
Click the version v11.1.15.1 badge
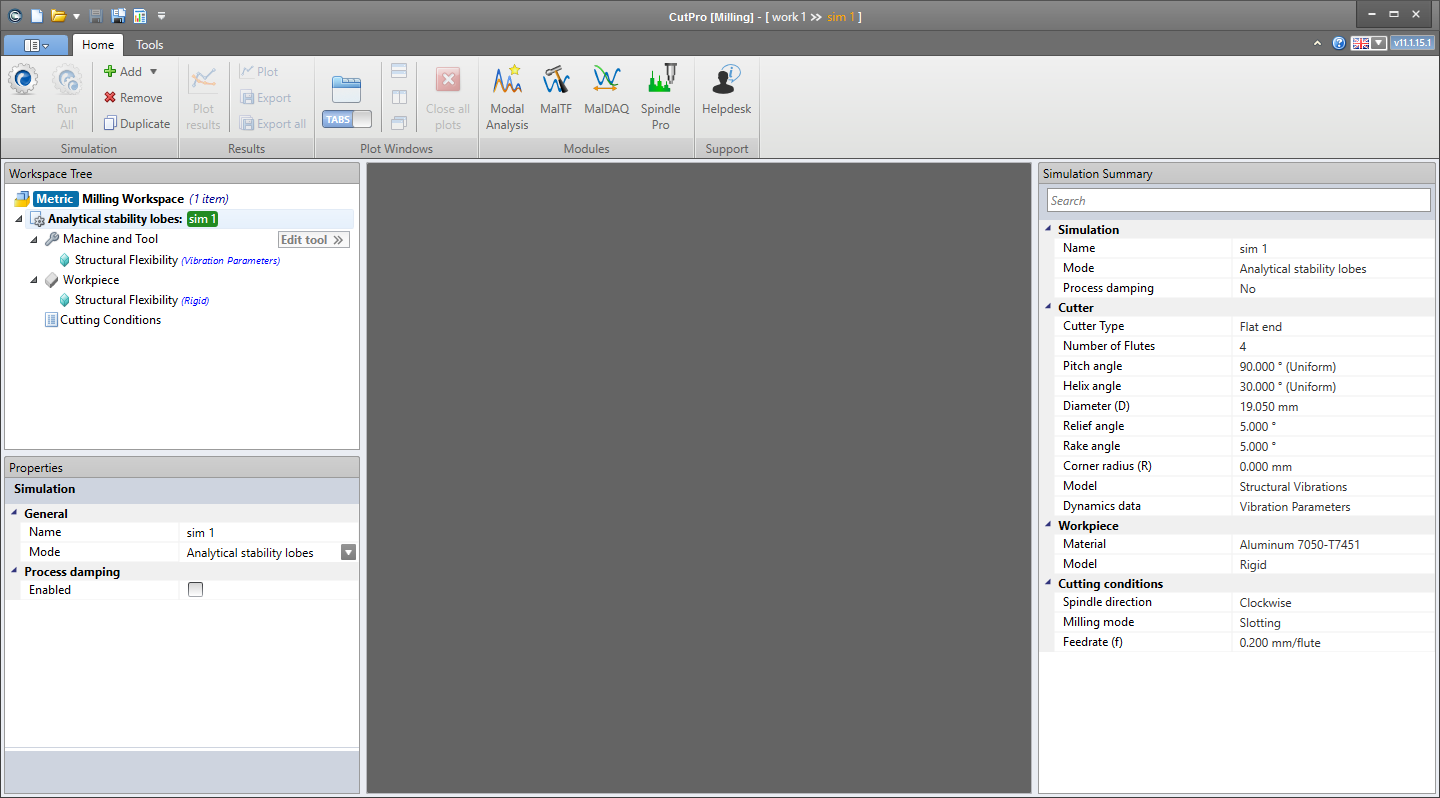coord(1413,43)
